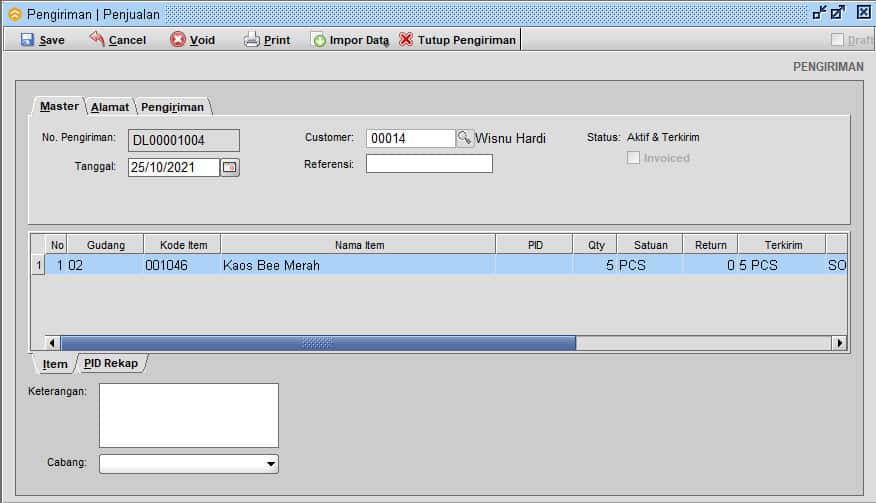Screen dimensions: 876x503
Task: Toggle the Draft checkbox in toolbar
Action: click(838, 40)
